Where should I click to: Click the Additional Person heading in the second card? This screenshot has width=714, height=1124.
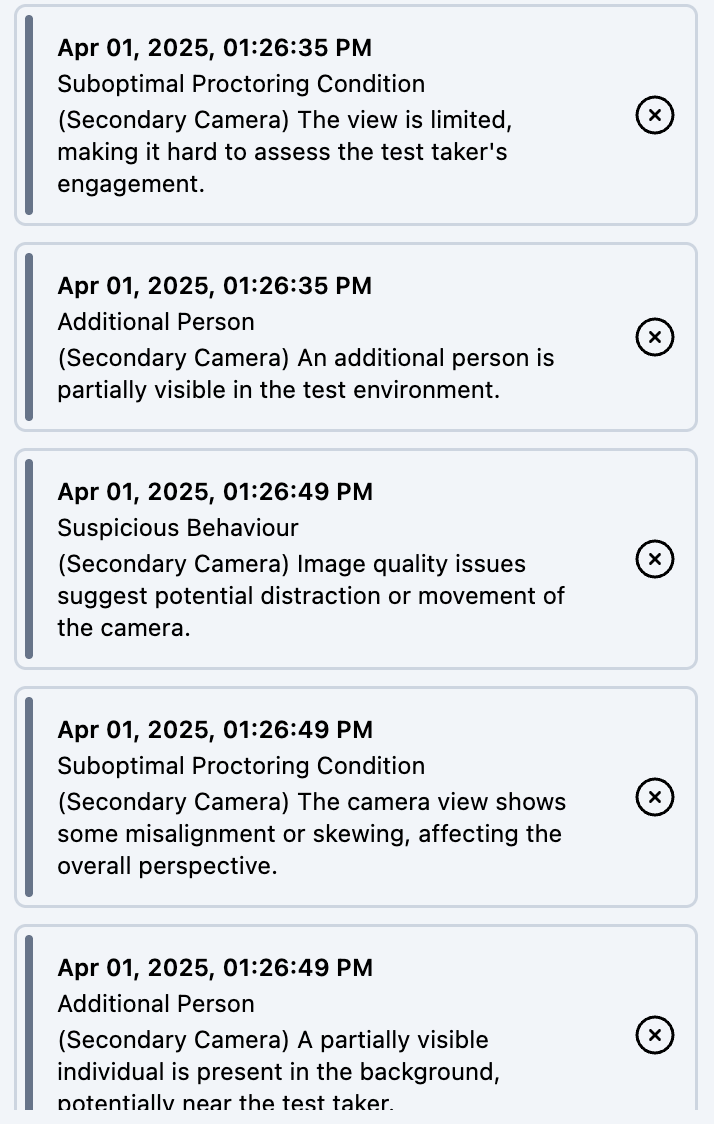155,322
